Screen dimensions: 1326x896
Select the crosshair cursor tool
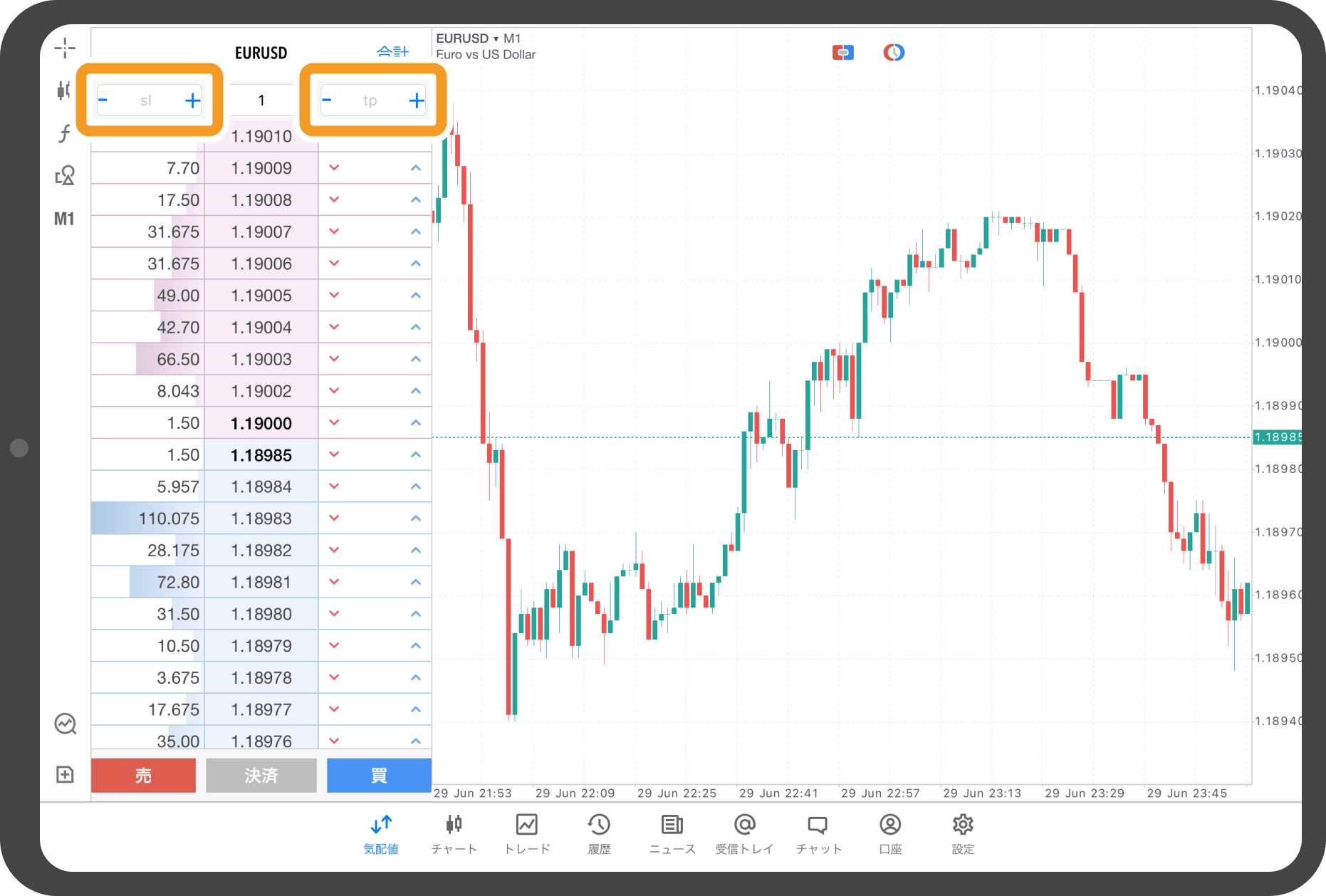(65, 48)
